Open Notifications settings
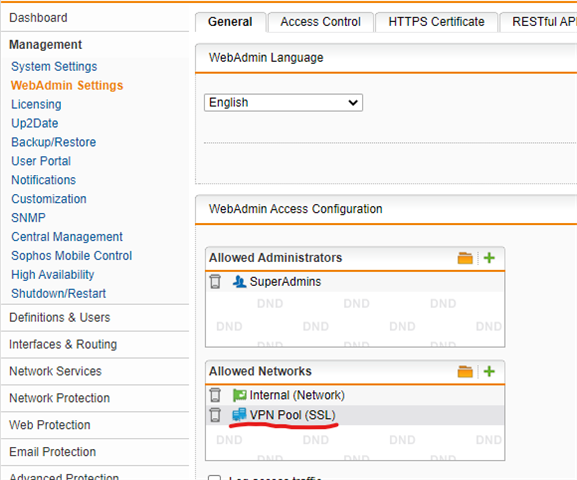 [x=44, y=180]
